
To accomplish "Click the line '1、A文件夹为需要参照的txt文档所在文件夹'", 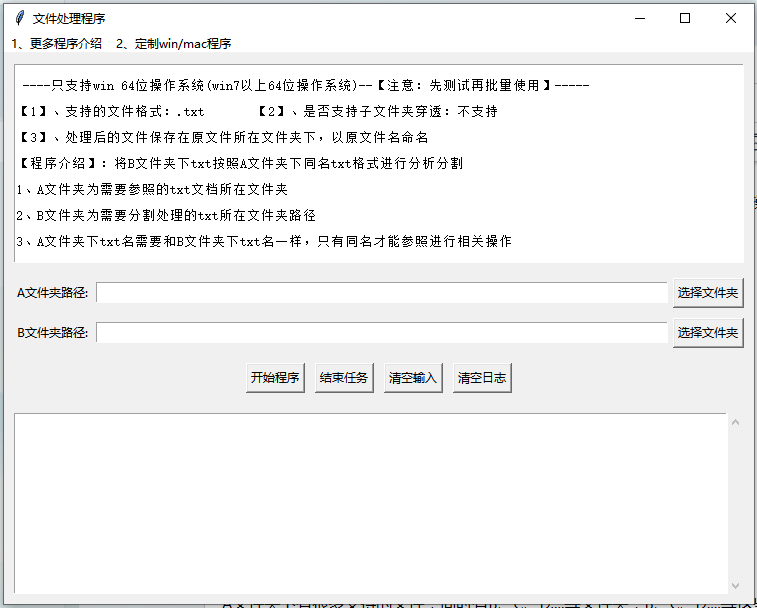I will coord(152,189).
